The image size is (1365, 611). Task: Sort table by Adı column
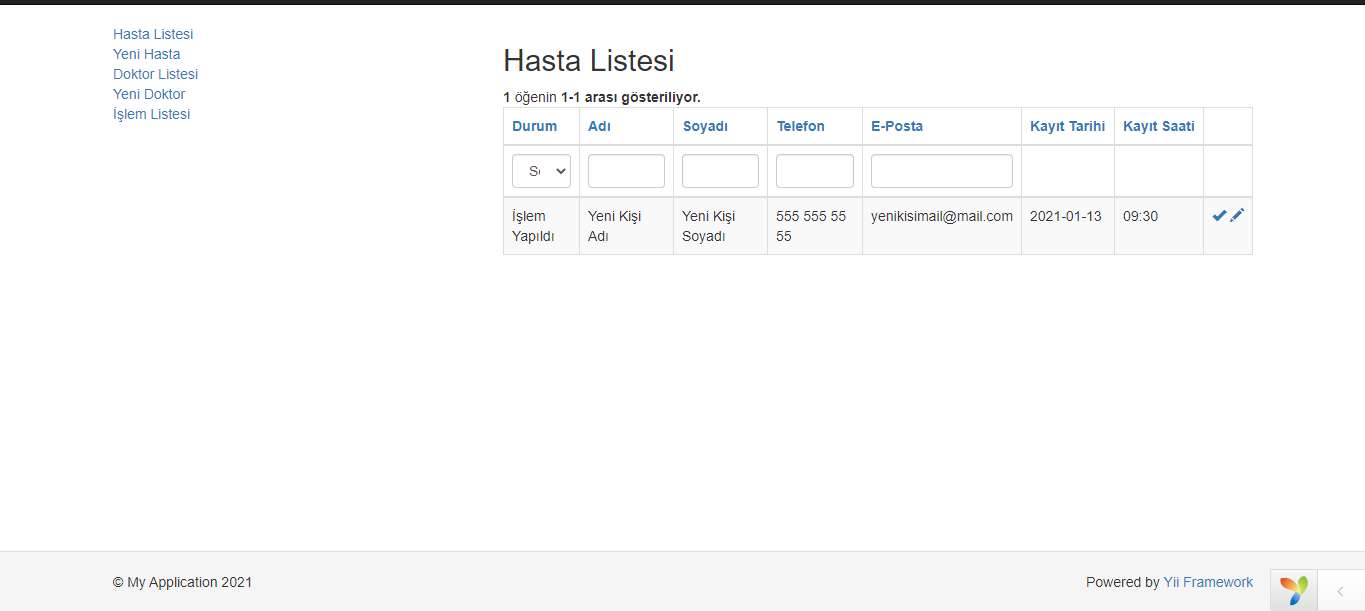tap(598, 126)
